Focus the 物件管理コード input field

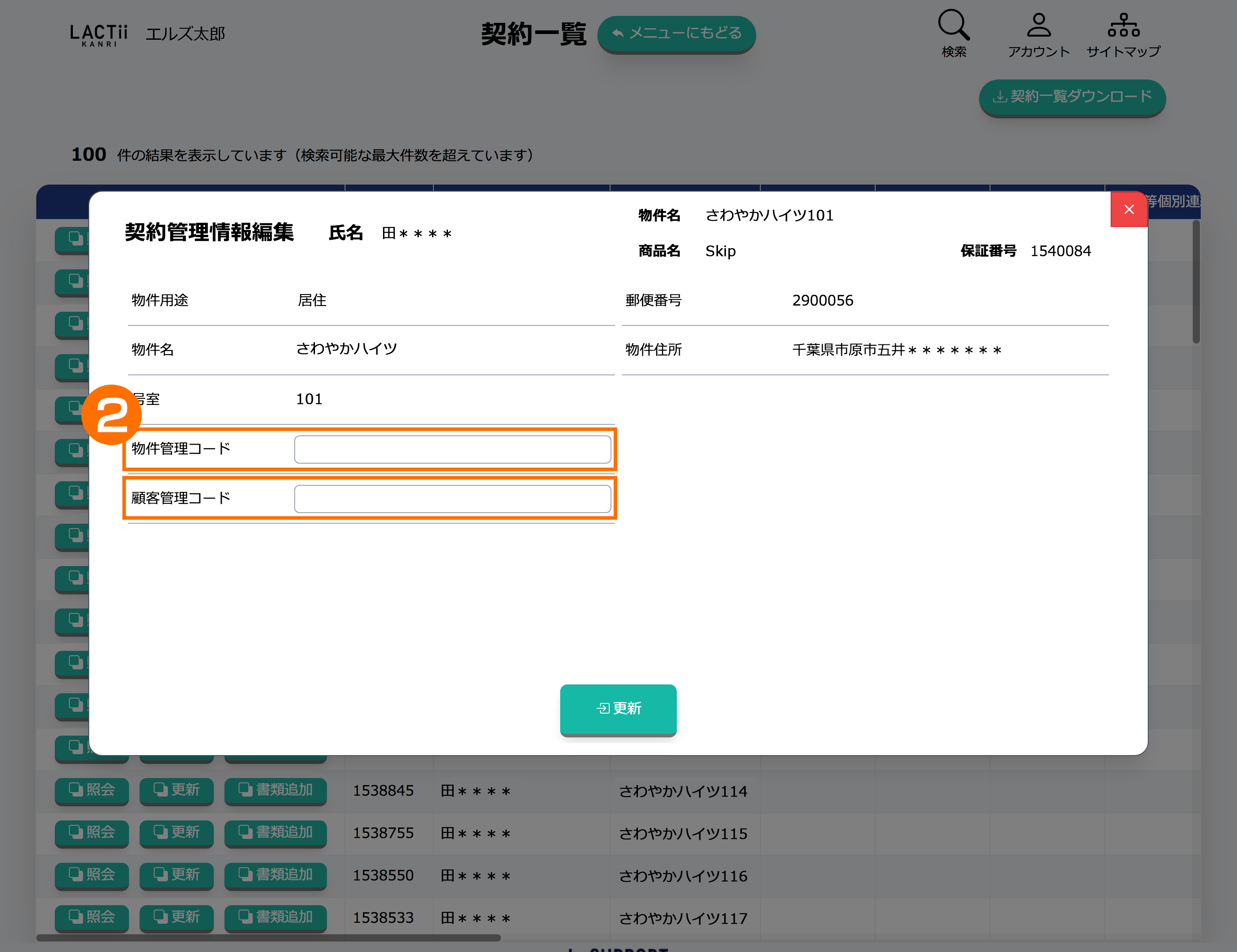[452, 450]
